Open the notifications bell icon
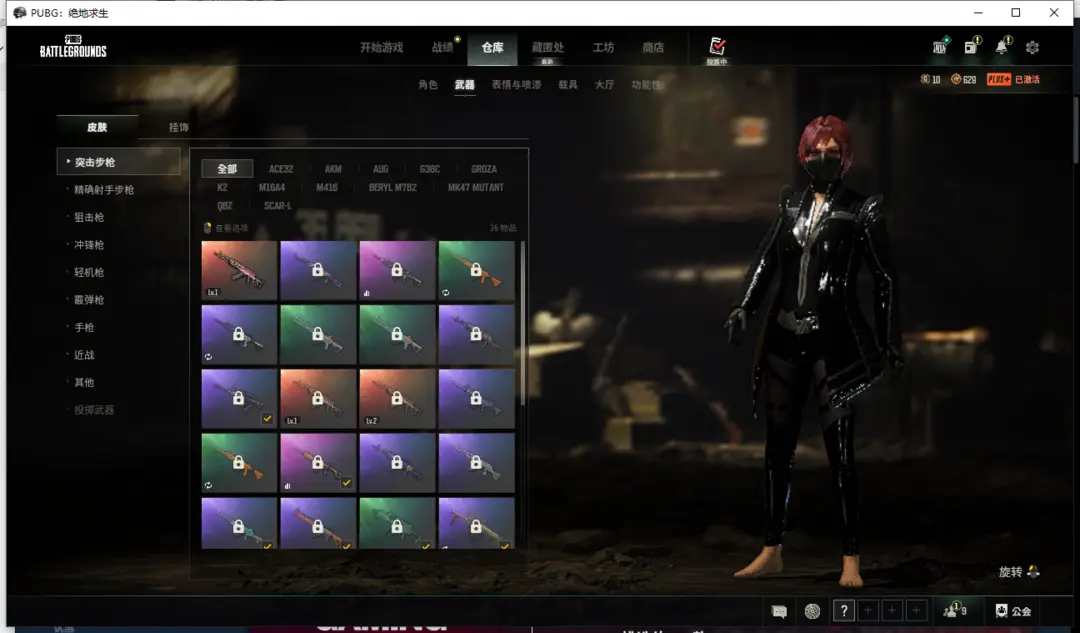The image size is (1080, 633). [x=1002, y=46]
